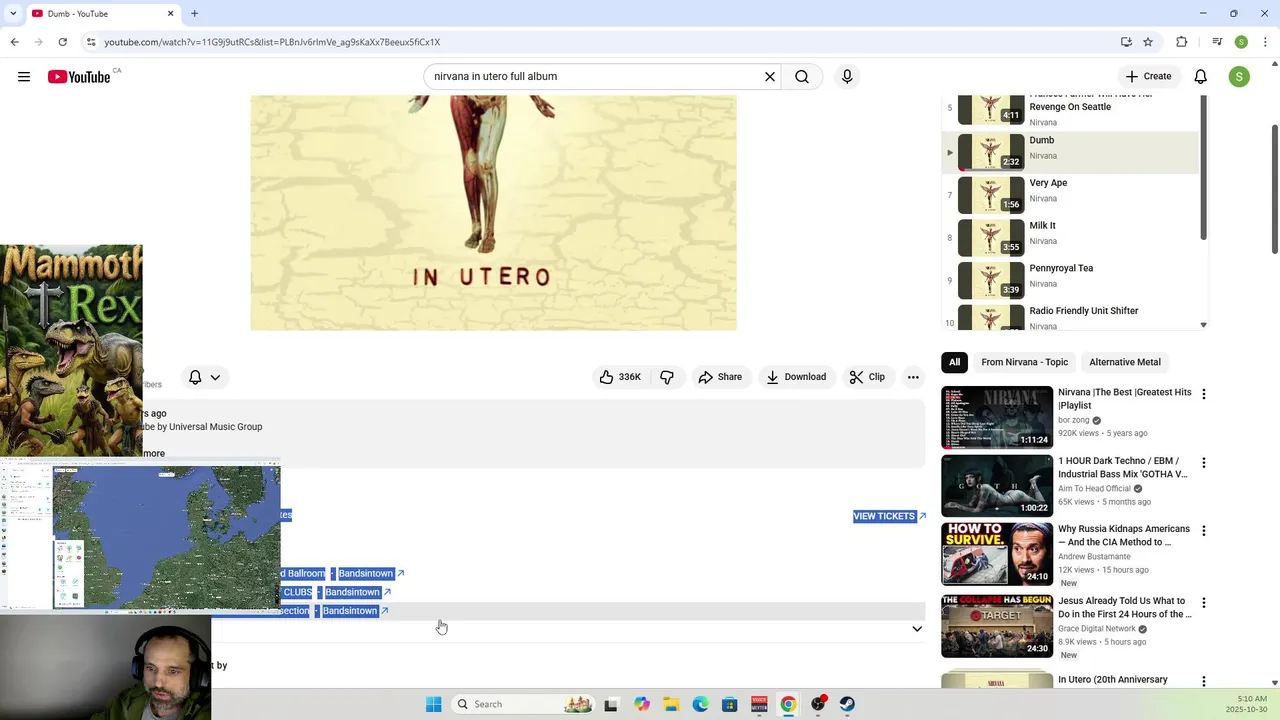The image size is (1280, 720).
Task: Open options for Nirvana Best Greatest Hits video
Action: coord(1204,394)
